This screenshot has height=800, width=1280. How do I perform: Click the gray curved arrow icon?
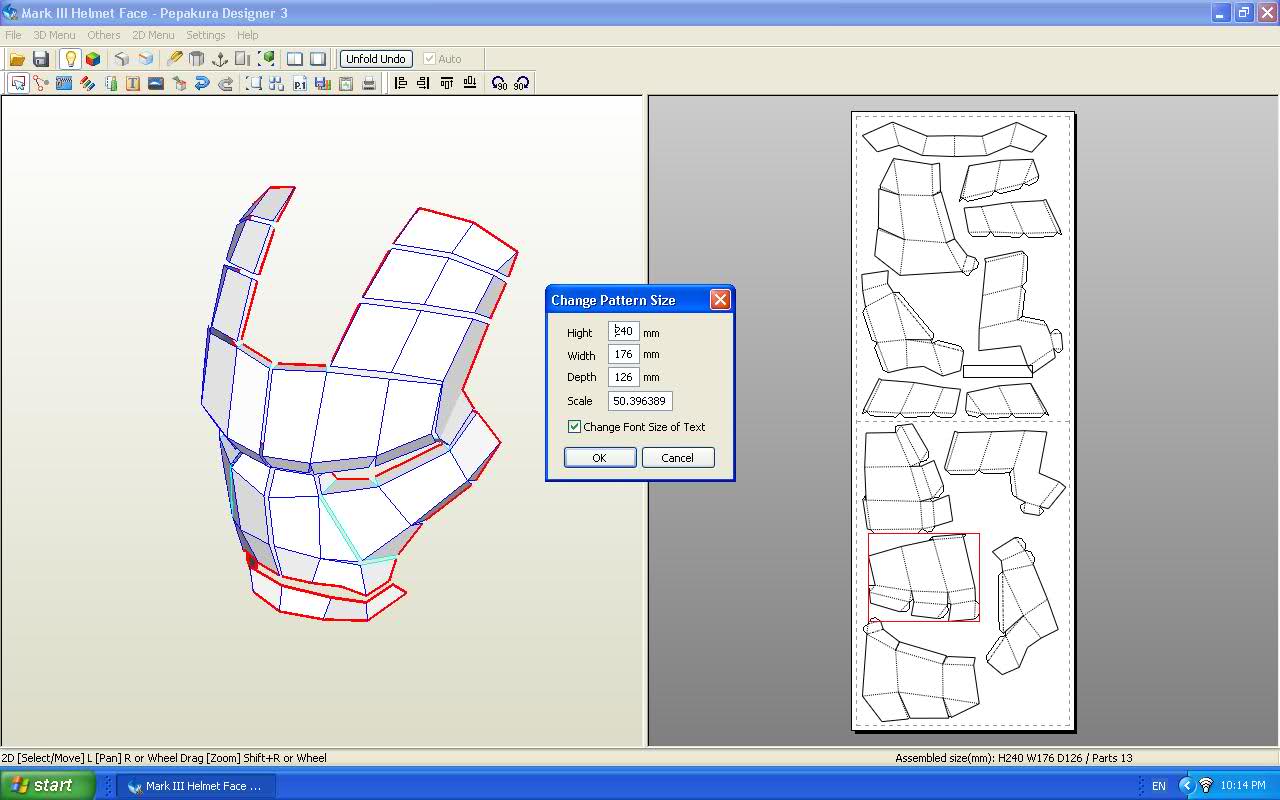pos(225,84)
